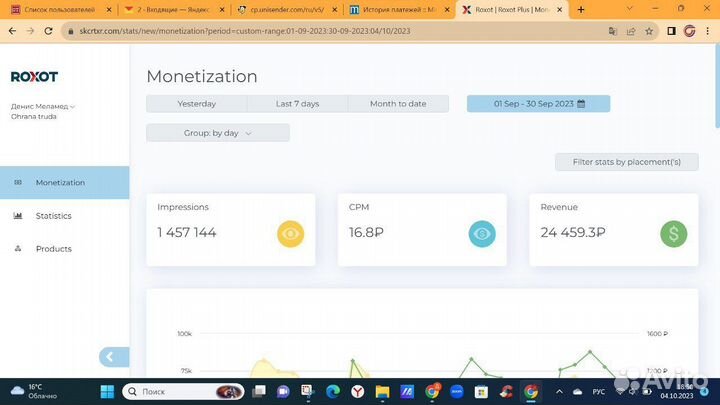Open Microsoft Edge from taskbar
This screenshot has height=405, width=720.
pos(333,392)
